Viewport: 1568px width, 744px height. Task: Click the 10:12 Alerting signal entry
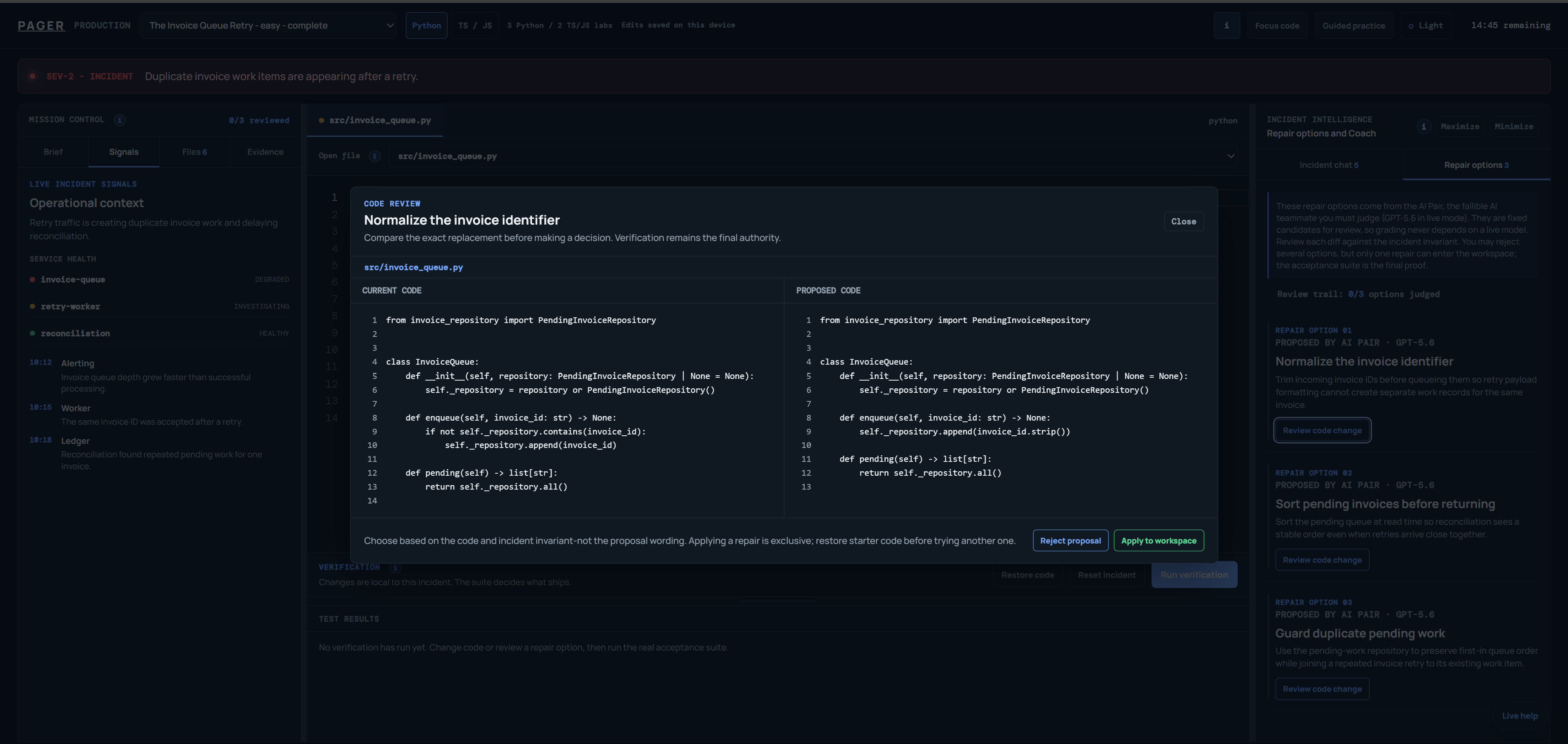pyautogui.click(x=160, y=376)
